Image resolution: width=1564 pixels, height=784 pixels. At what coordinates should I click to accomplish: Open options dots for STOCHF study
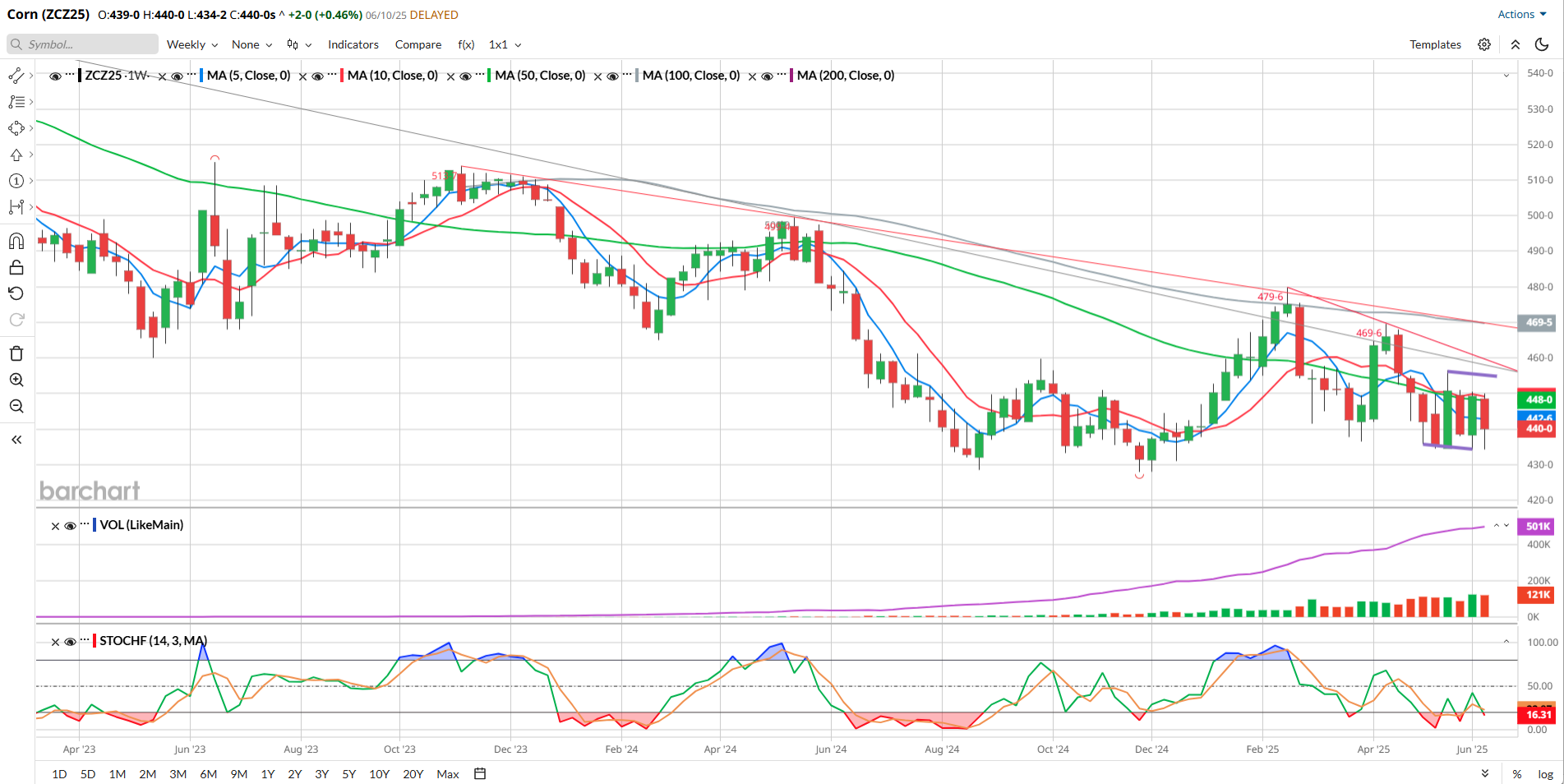(85, 640)
